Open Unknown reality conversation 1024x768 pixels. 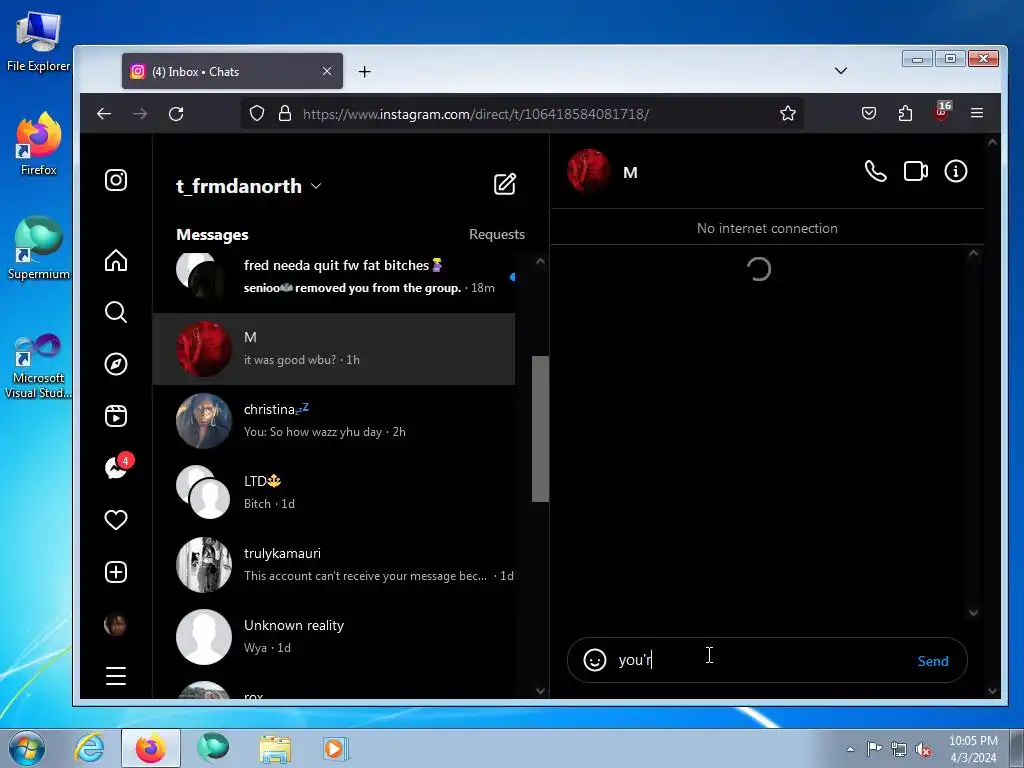pyautogui.click(x=334, y=637)
